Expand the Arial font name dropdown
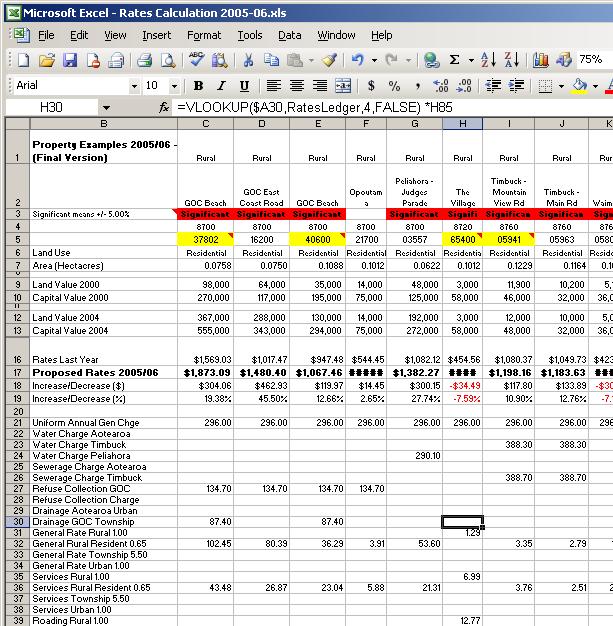Viewport: 613px width, 626px height. (134, 86)
